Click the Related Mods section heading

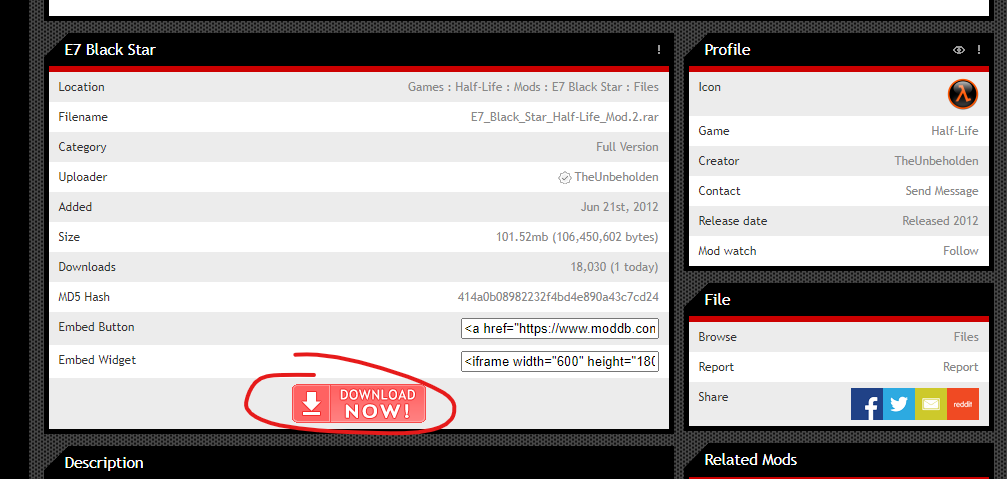pyautogui.click(x=751, y=460)
